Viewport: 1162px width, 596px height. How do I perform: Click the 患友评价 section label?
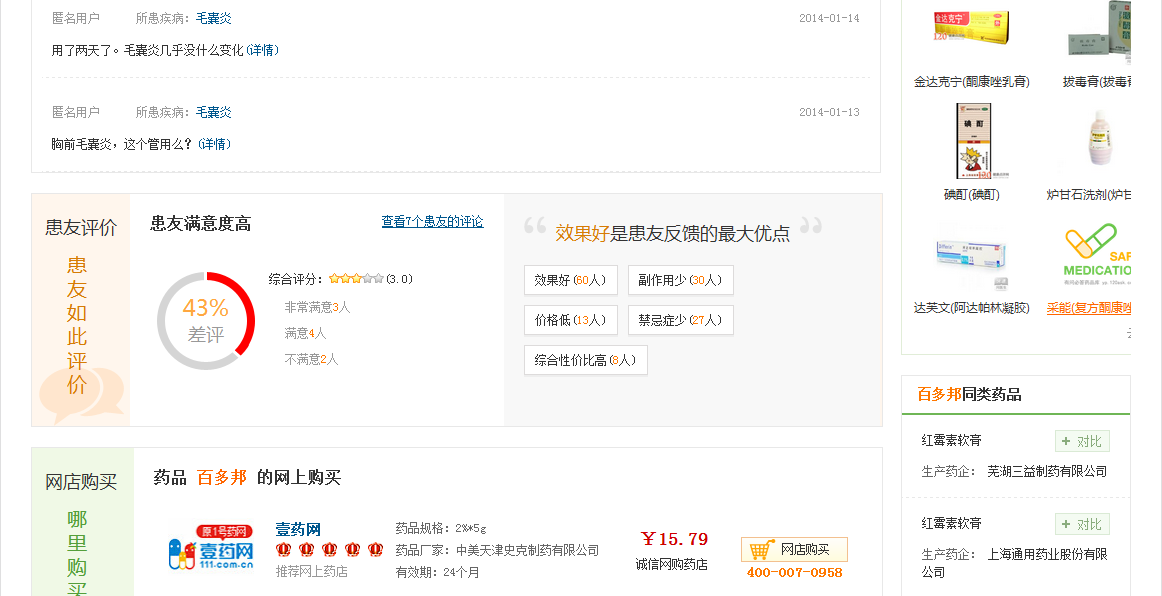[81, 228]
